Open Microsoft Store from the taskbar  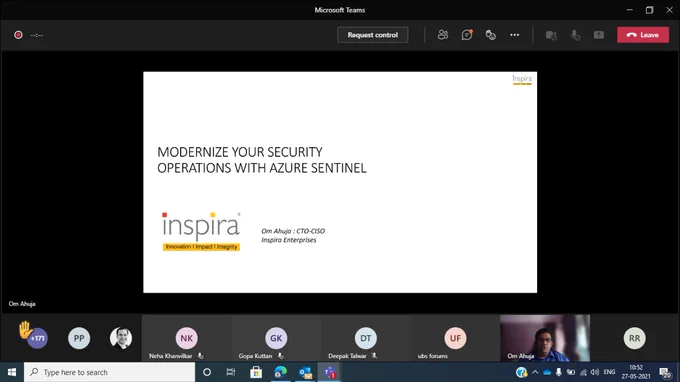[256, 372]
